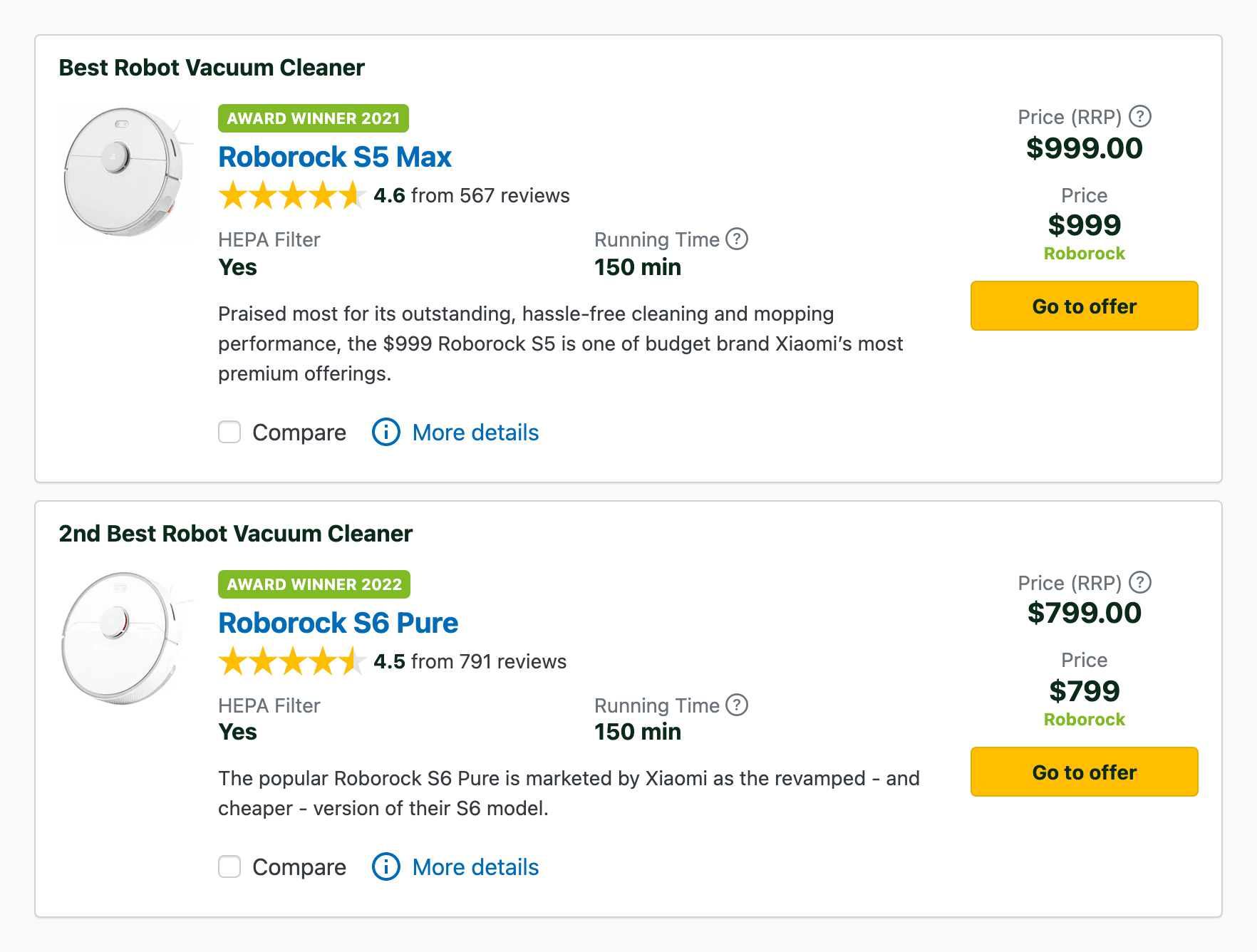
Task: Click the green Roborock retailer label under $999
Action: (1084, 253)
